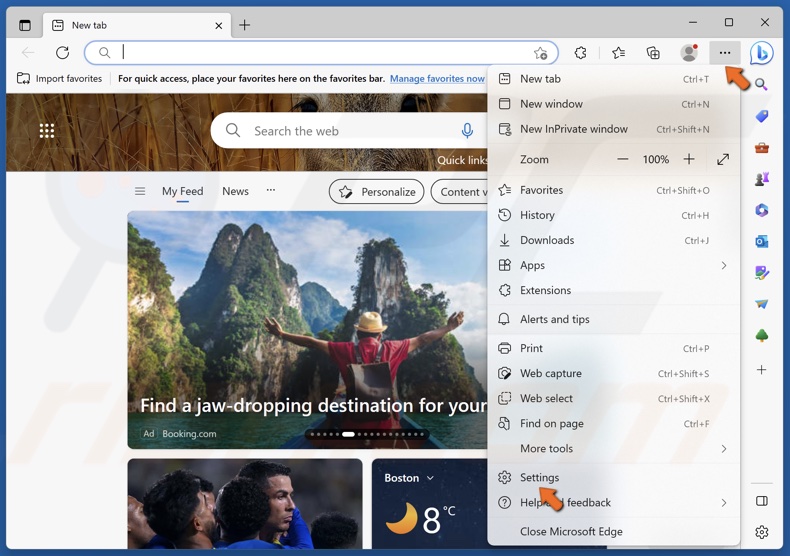
Task: Open the Extensions puzzle icon in toolbar
Action: pyautogui.click(x=580, y=53)
